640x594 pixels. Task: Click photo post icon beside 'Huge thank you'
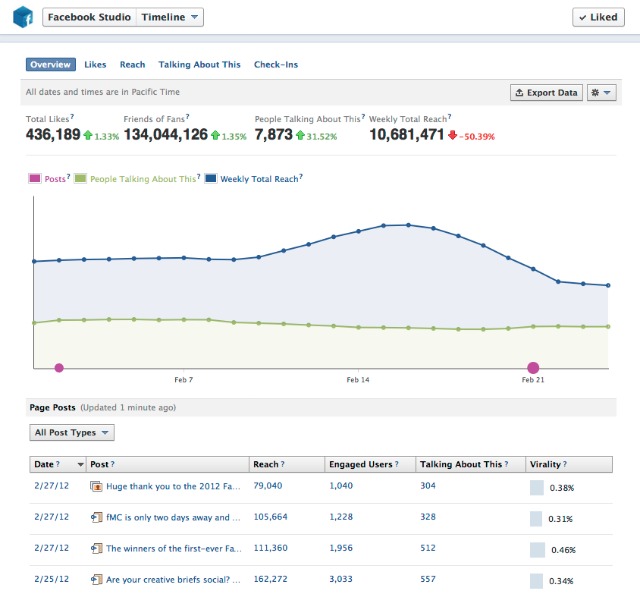(96, 486)
